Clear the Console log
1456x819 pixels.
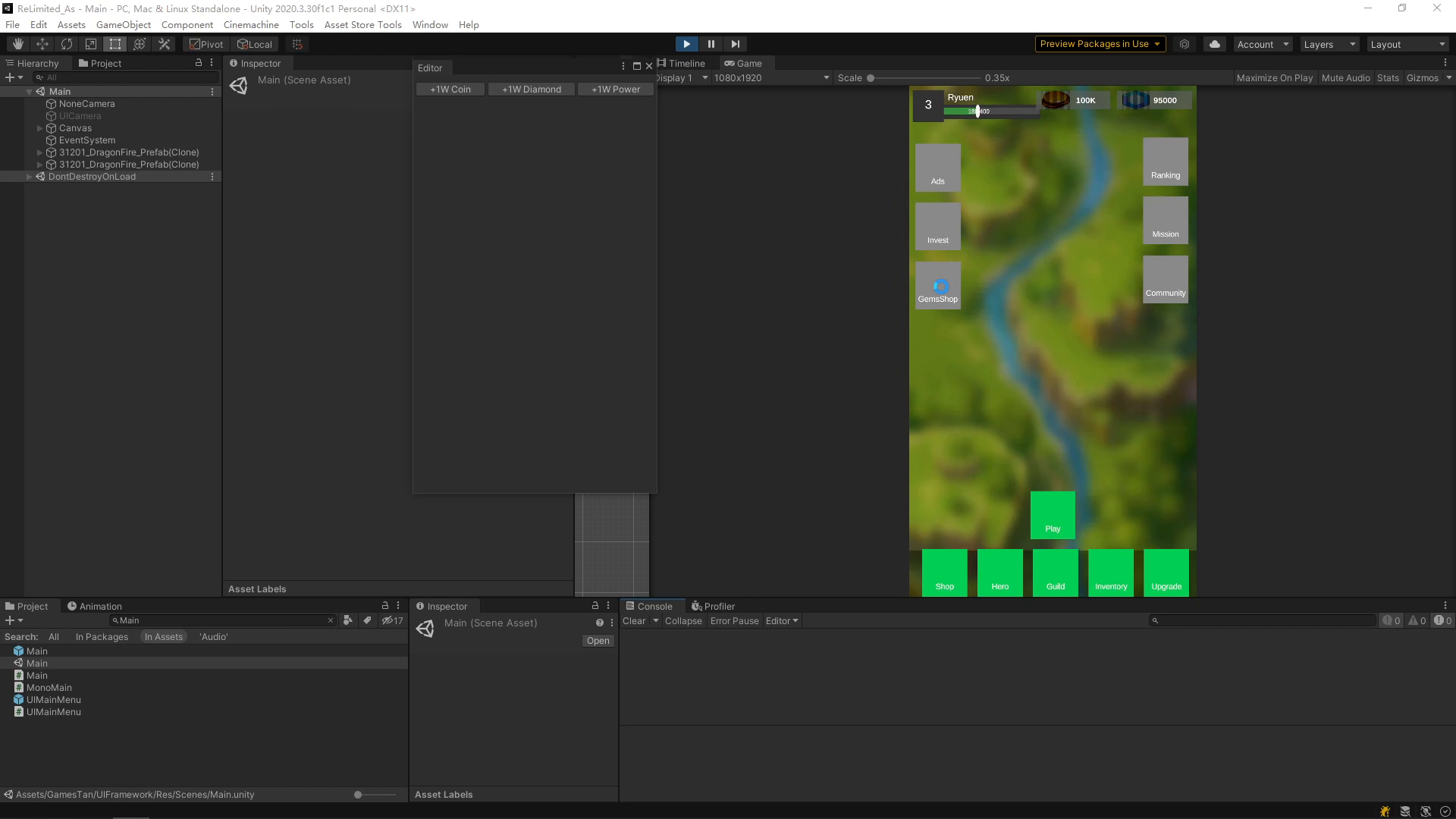tap(634, 620)
